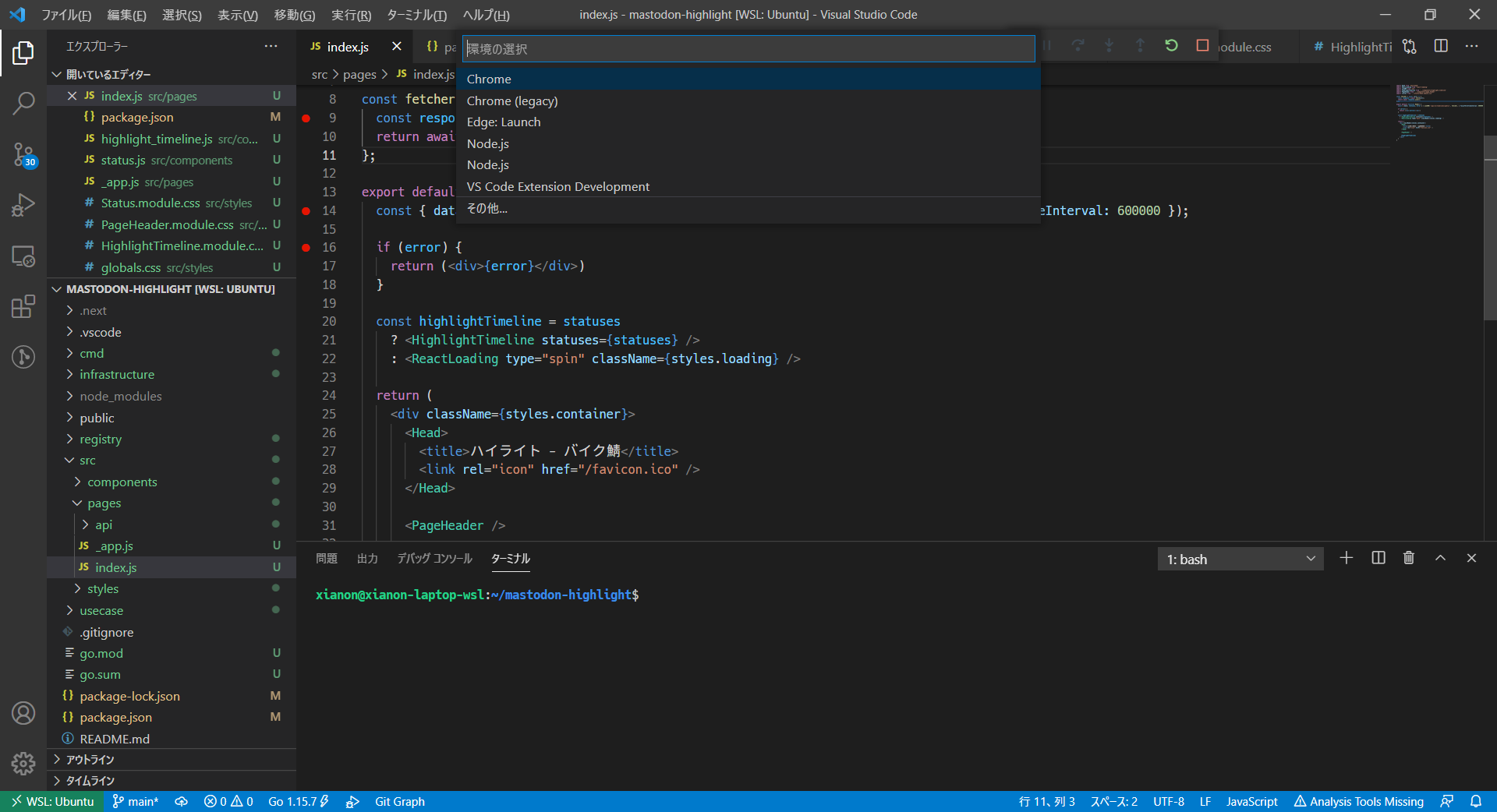The image size is (1497, 812).
Task: Click the feedback icon in status bar
Action: (x=1446, y=801)
